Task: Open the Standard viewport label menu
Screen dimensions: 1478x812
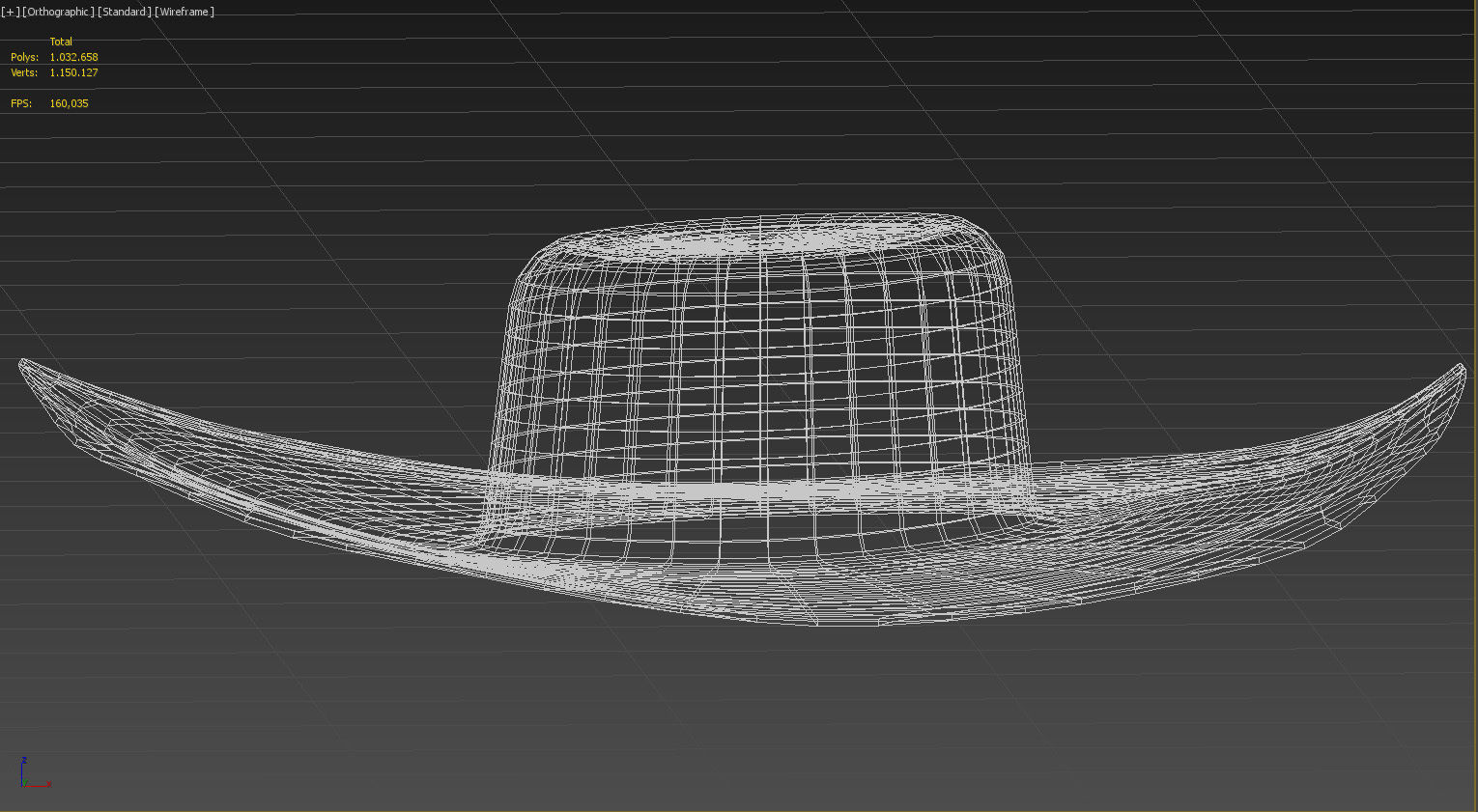Action: (x=125, y=12)
